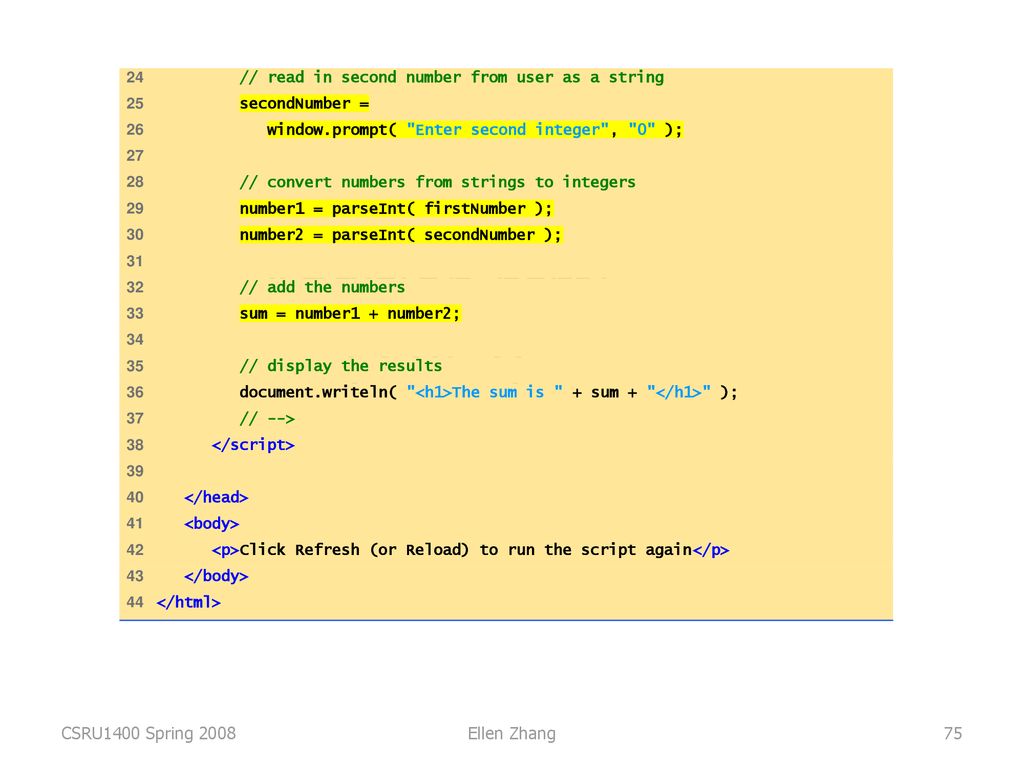The height and width of the screenshot is (768, 1024).
Task: Select 'number1 = parseInt( firstNumber );' line
Action: pos(396,209)
